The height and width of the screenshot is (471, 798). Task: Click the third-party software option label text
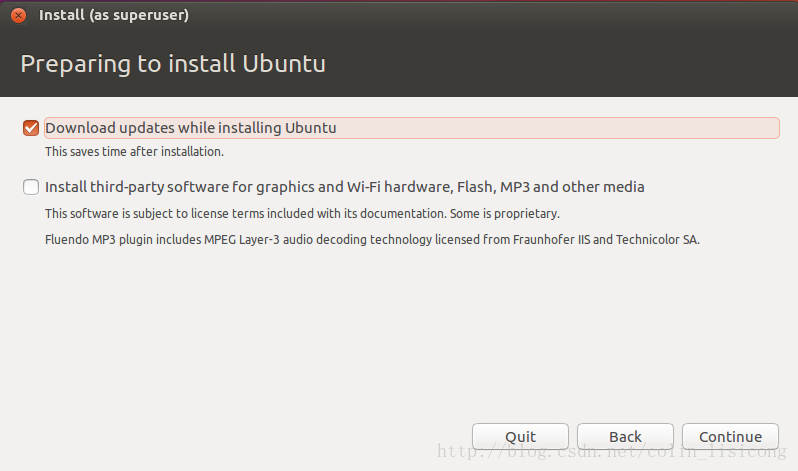[x=344, y=187]
